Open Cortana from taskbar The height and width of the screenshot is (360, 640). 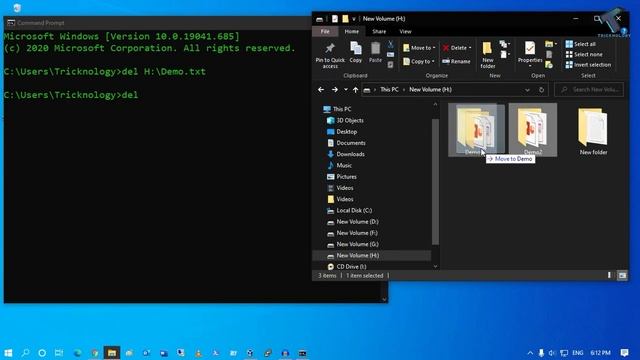(x=42, y=353)
